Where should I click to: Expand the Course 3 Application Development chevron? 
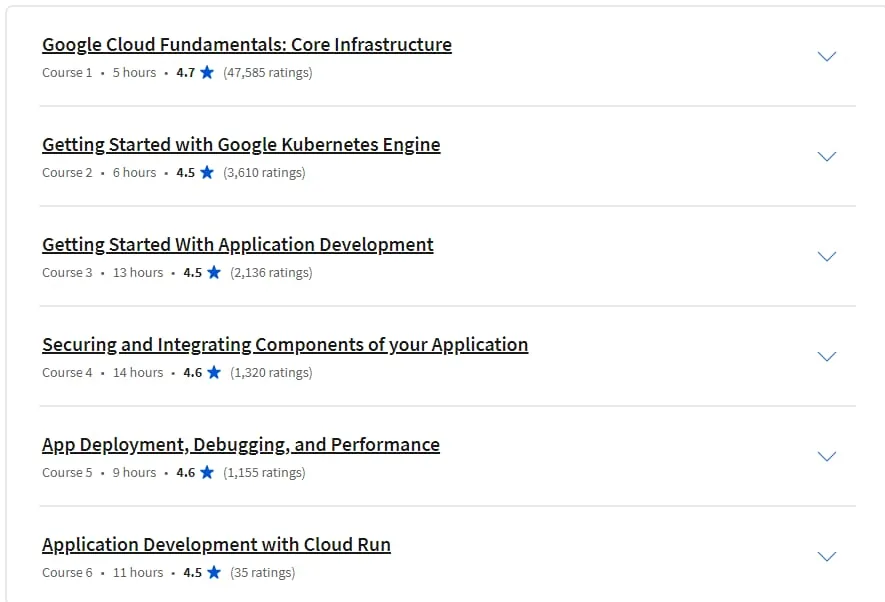click(x=827, y=256)
